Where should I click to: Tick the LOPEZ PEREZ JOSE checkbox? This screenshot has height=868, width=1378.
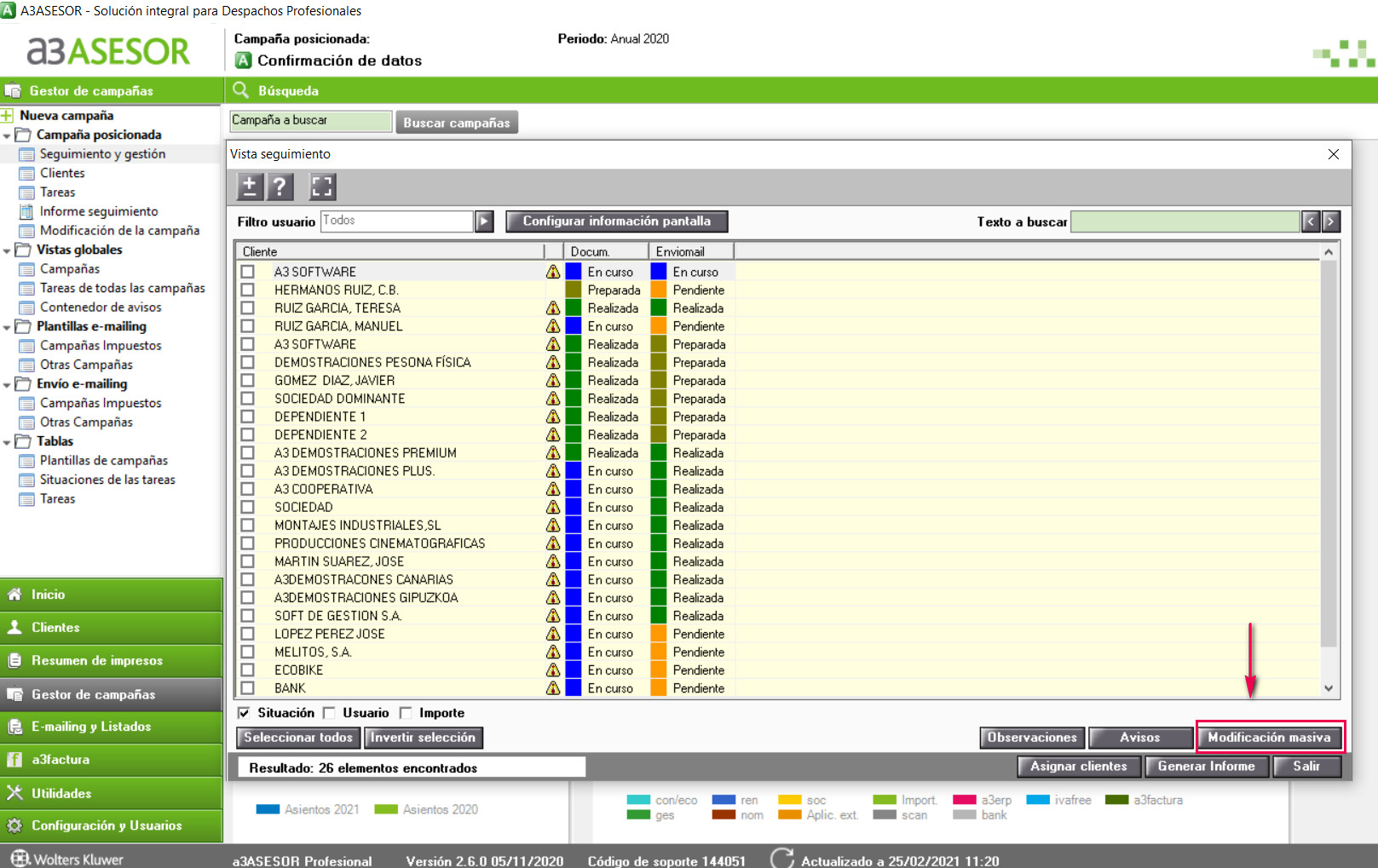pyautogui.click(x=248, y=634)
